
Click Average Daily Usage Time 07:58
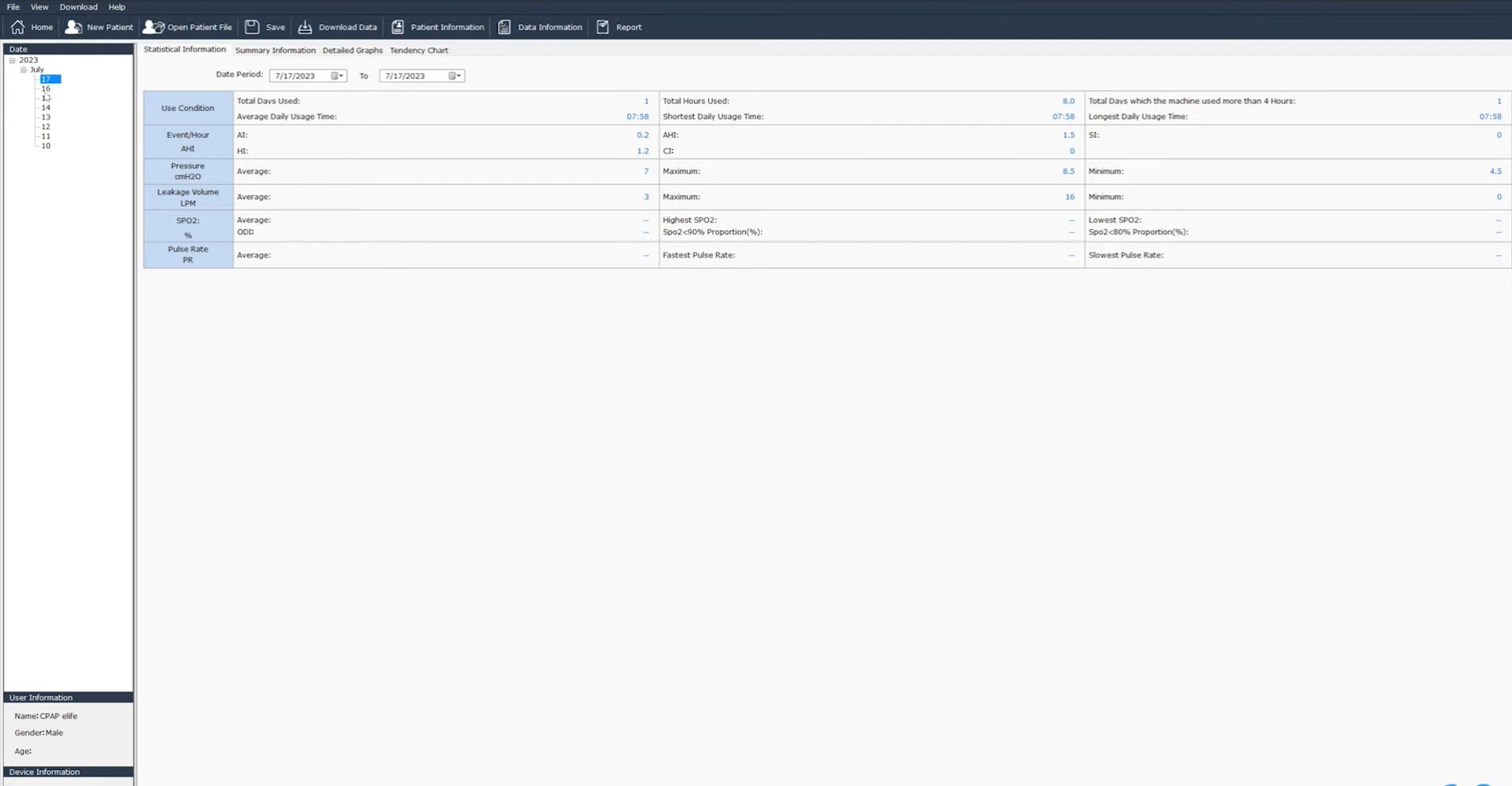click(x=637, y=117)
